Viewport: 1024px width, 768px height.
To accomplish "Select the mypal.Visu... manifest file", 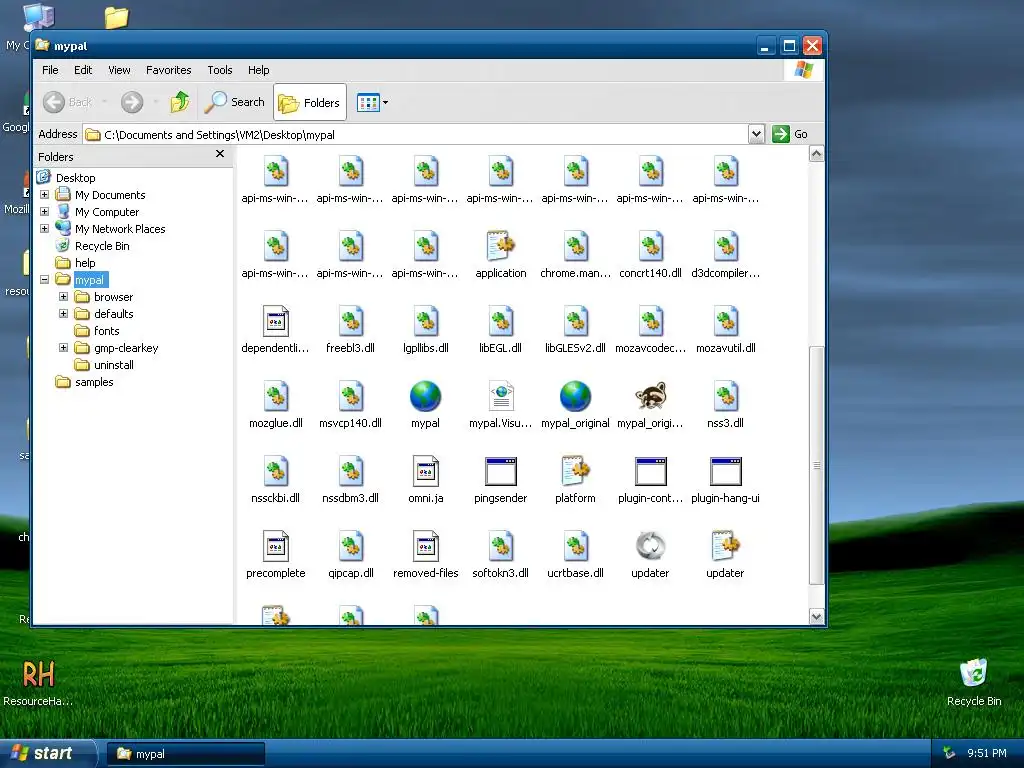I will [x=500, y=396].
